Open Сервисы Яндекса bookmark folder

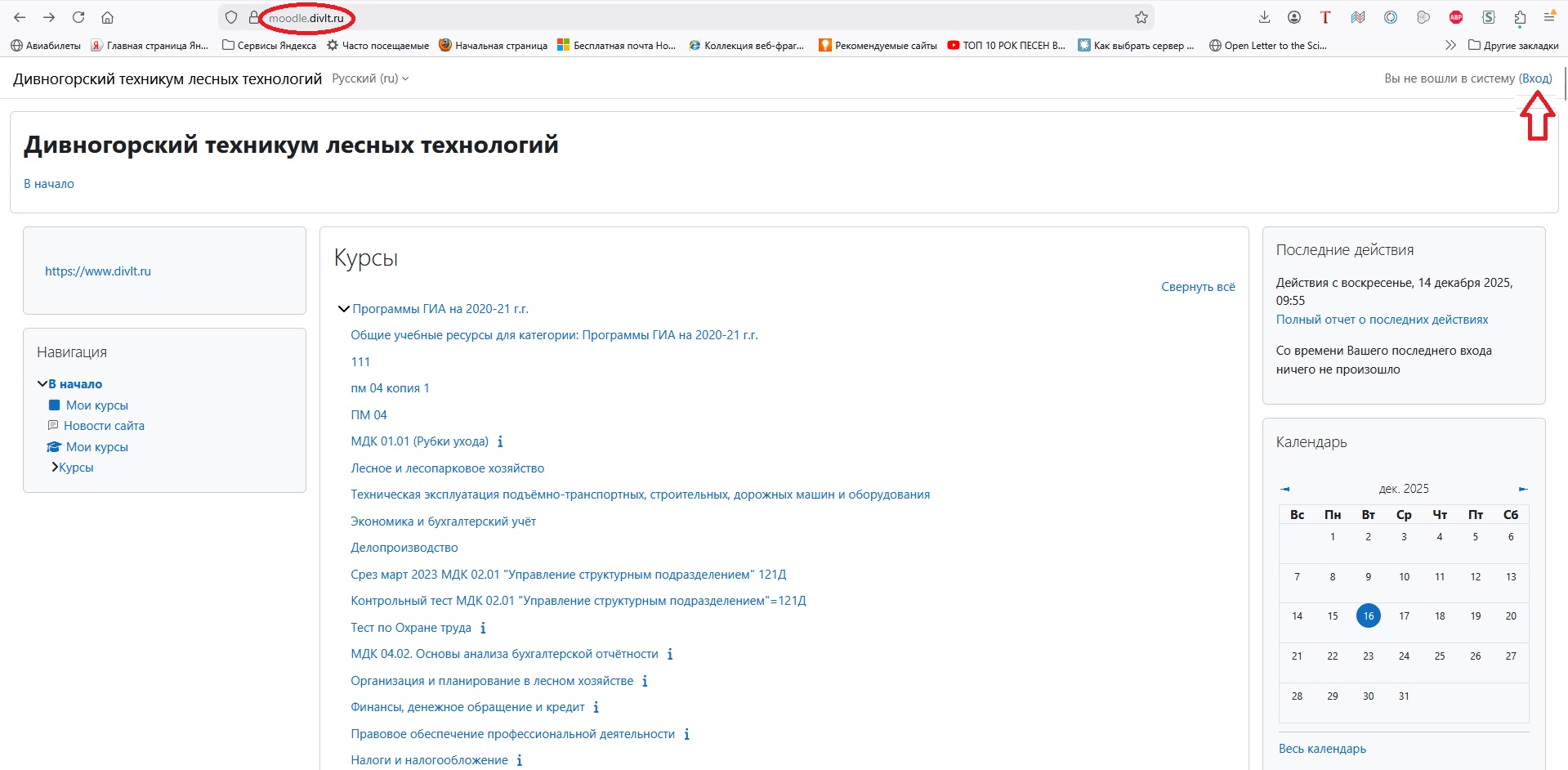coord(269,46)
